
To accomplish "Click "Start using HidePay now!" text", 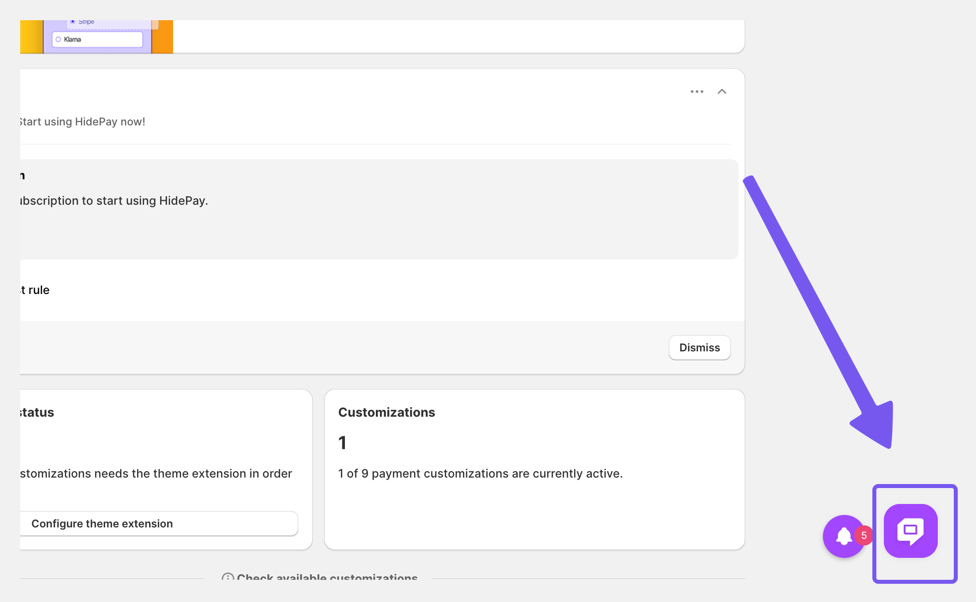I will (82, 122).
